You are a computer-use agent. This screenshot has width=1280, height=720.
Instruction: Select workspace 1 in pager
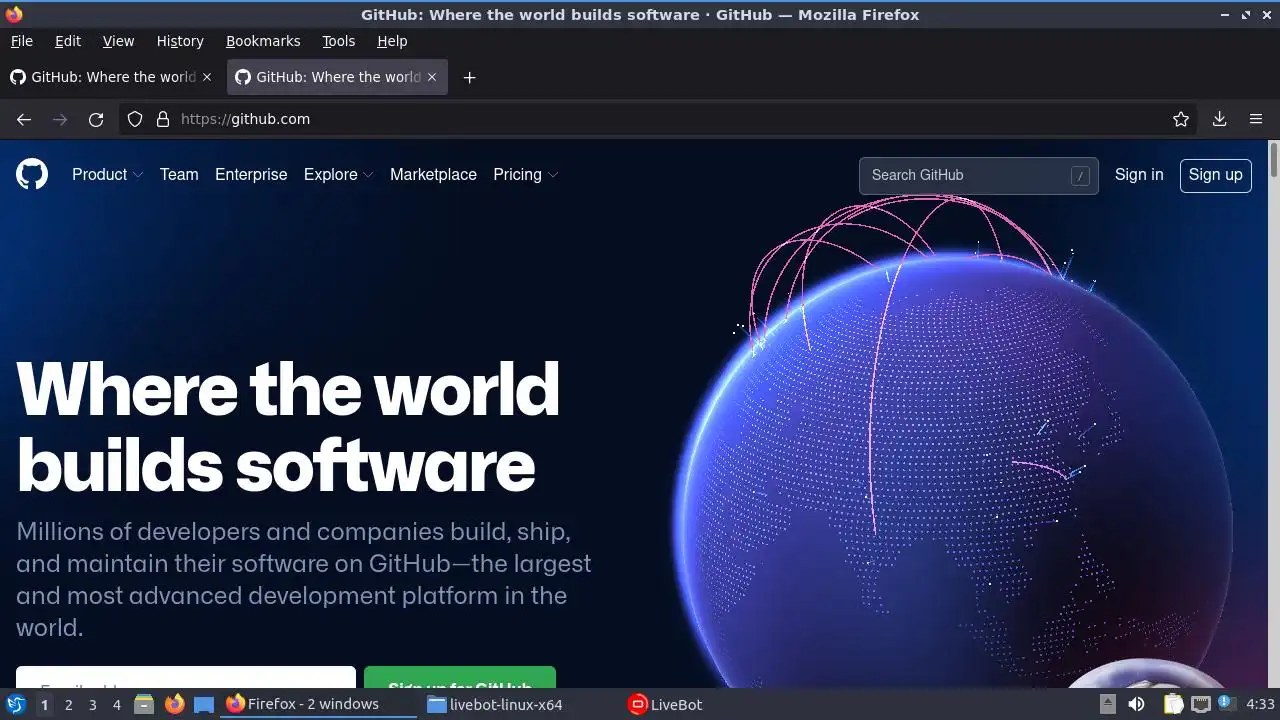pos(44,704)
